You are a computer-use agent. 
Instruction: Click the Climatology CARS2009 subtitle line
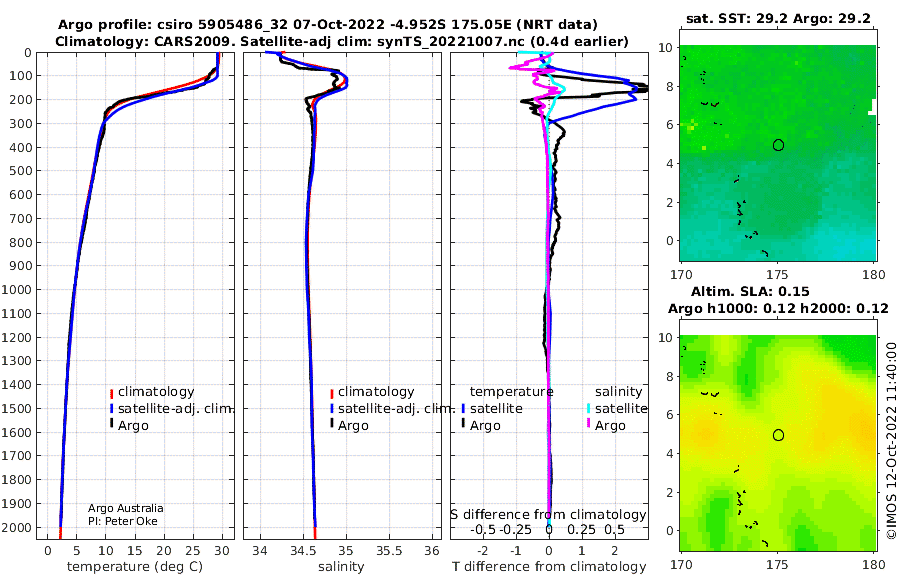[342, 42]
